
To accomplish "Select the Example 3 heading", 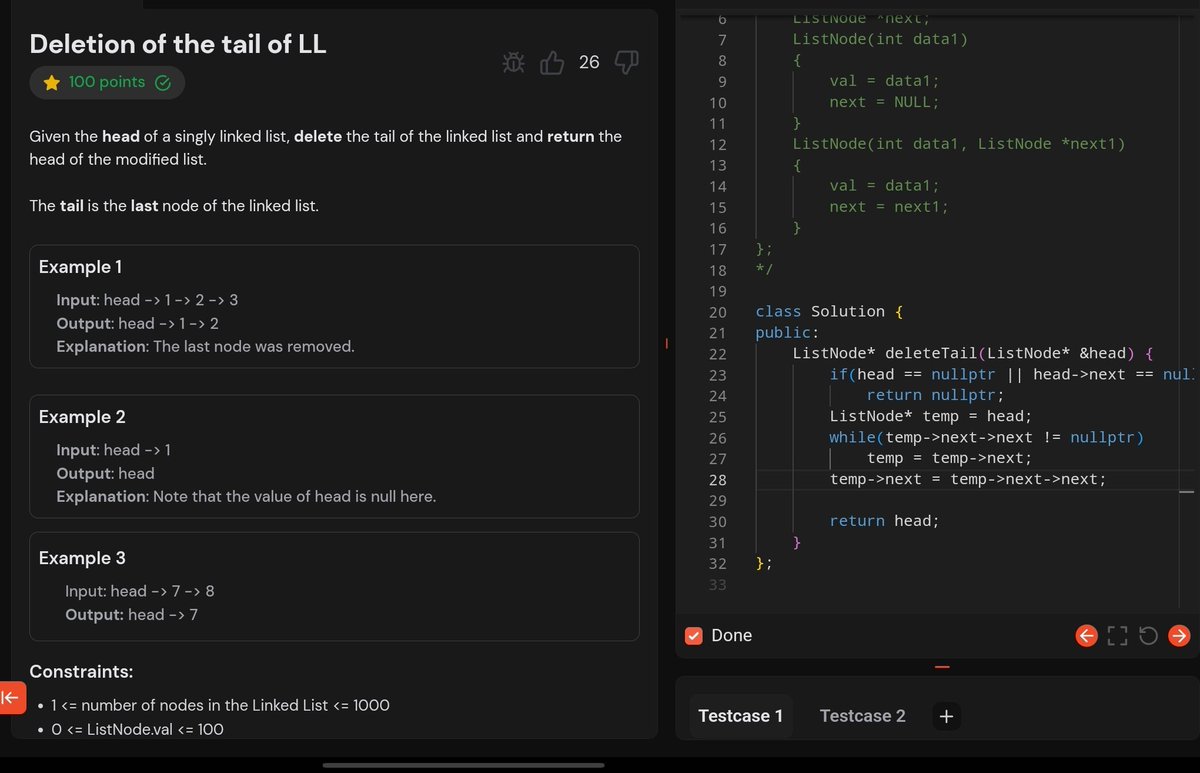I will pos(82,558).
